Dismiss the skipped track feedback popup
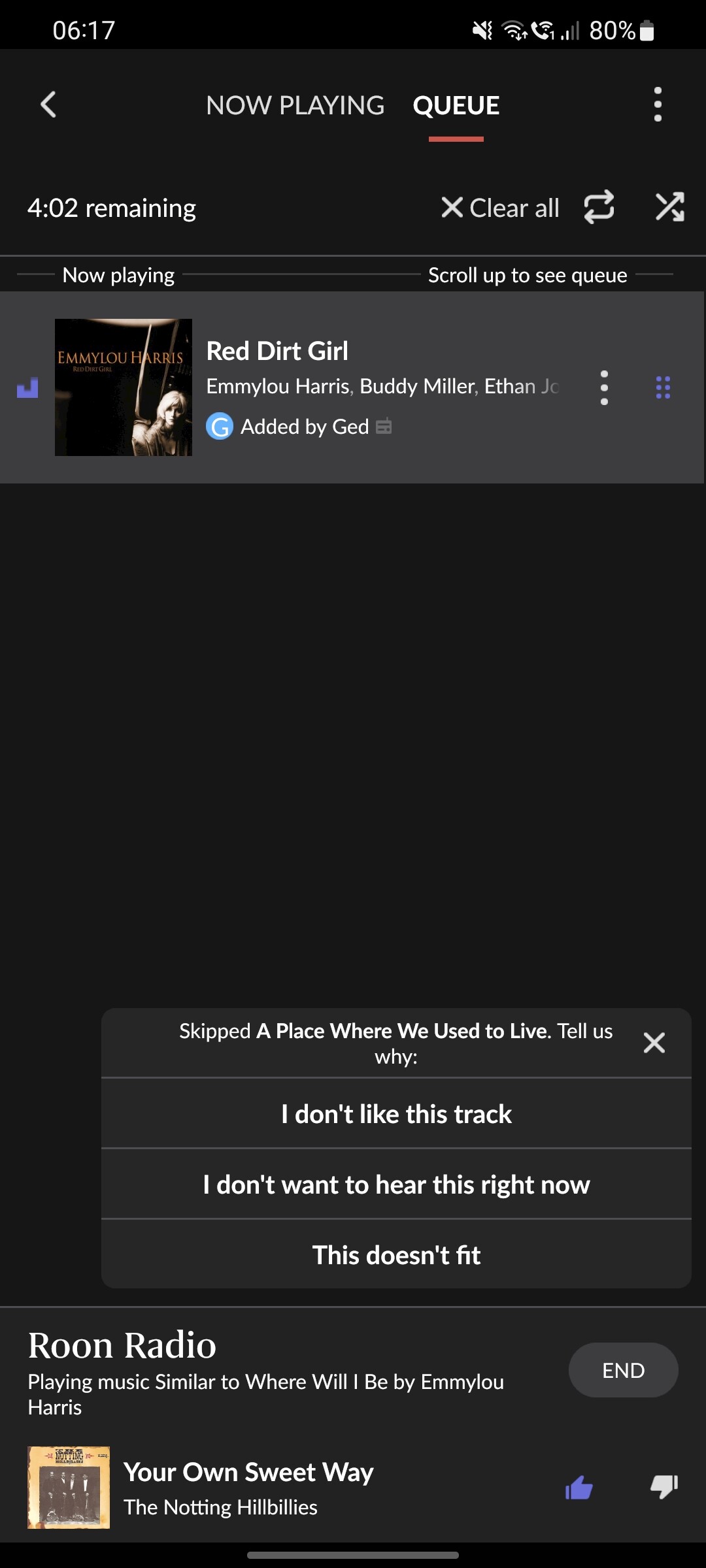The height and width of the screenshot is (1568, 706). [x=654, y=1043]
